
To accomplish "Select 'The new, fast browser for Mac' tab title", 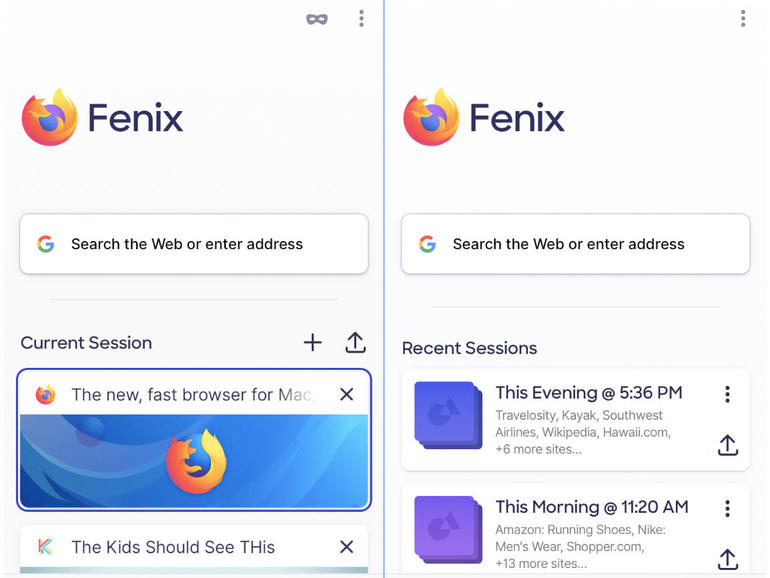I will [x=193, y=394].
